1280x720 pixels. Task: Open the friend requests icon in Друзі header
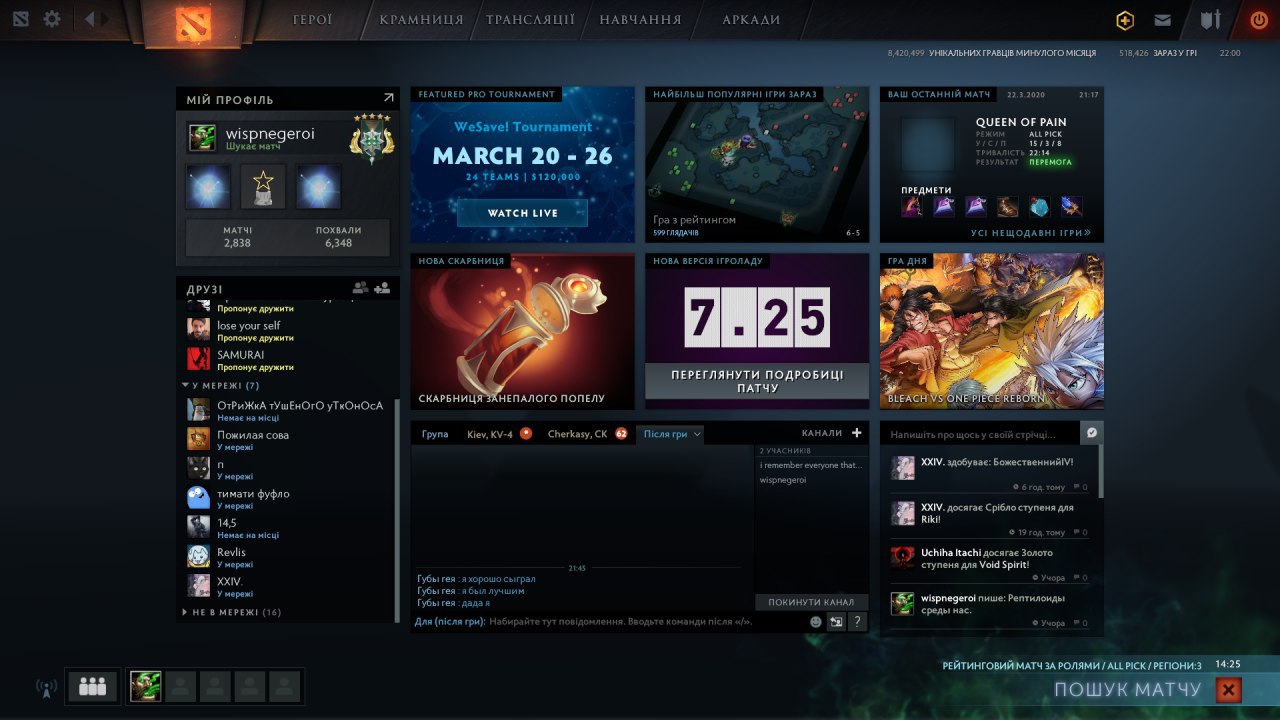(360, 288)
